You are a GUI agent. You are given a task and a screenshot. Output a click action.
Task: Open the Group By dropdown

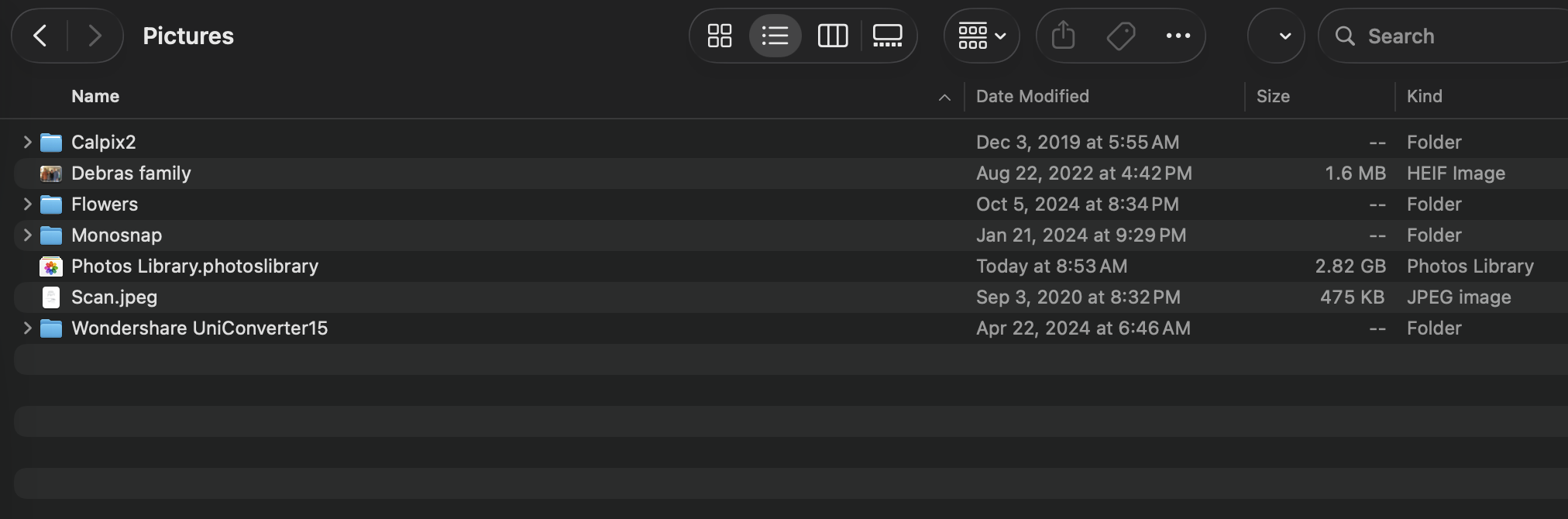982,36
